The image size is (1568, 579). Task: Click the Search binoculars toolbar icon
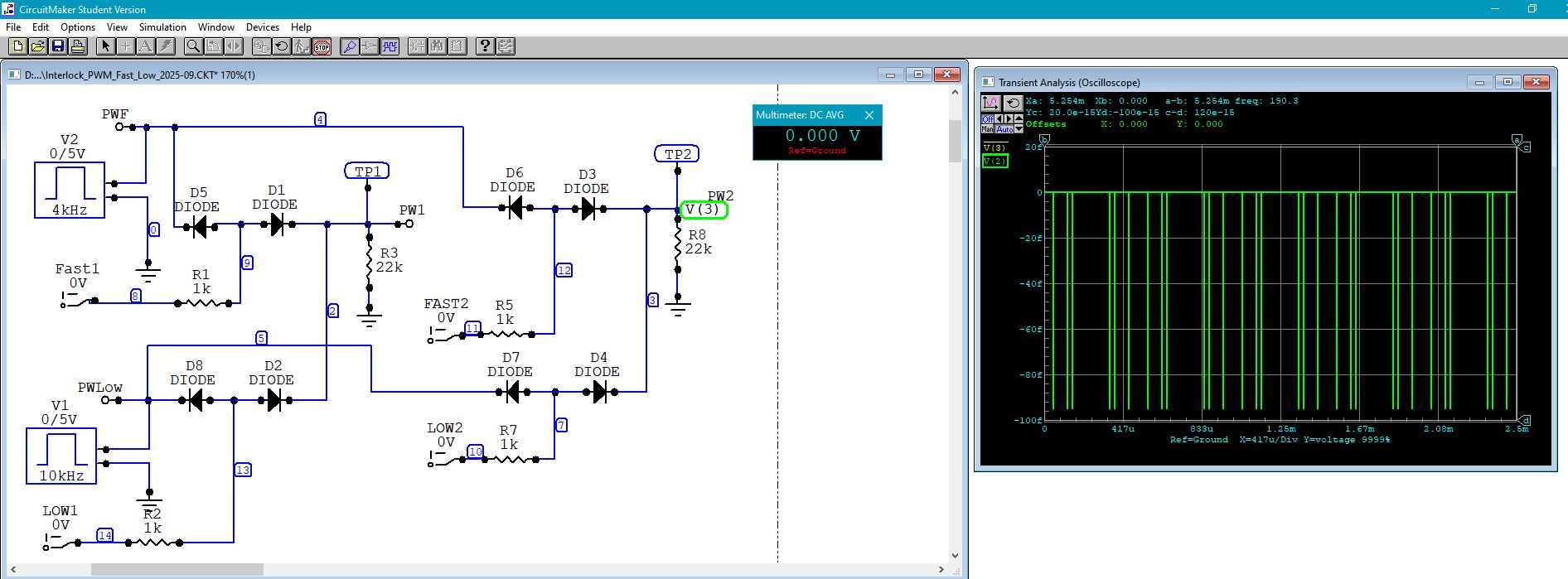(438, 46)
